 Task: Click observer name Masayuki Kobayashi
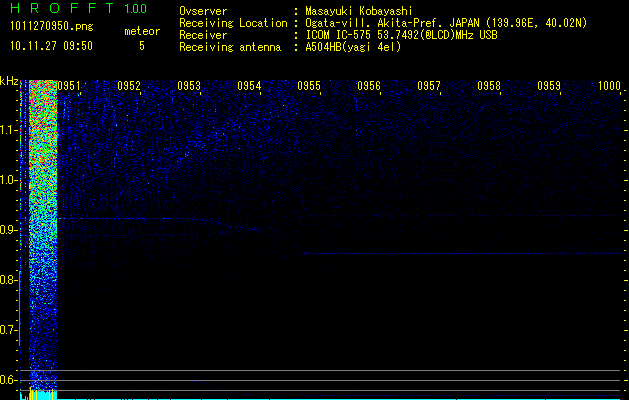[x=359, y=11]
